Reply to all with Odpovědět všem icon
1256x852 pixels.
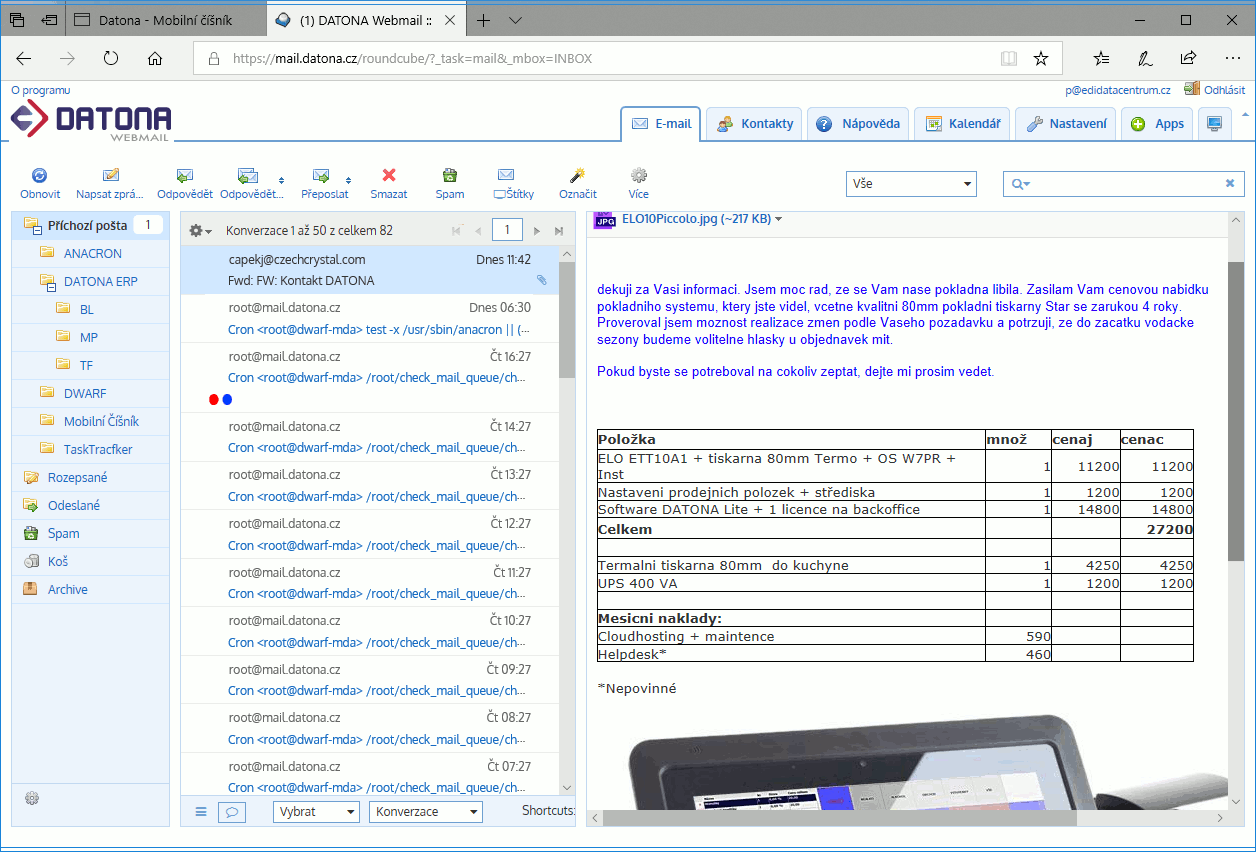click(248, 175)
